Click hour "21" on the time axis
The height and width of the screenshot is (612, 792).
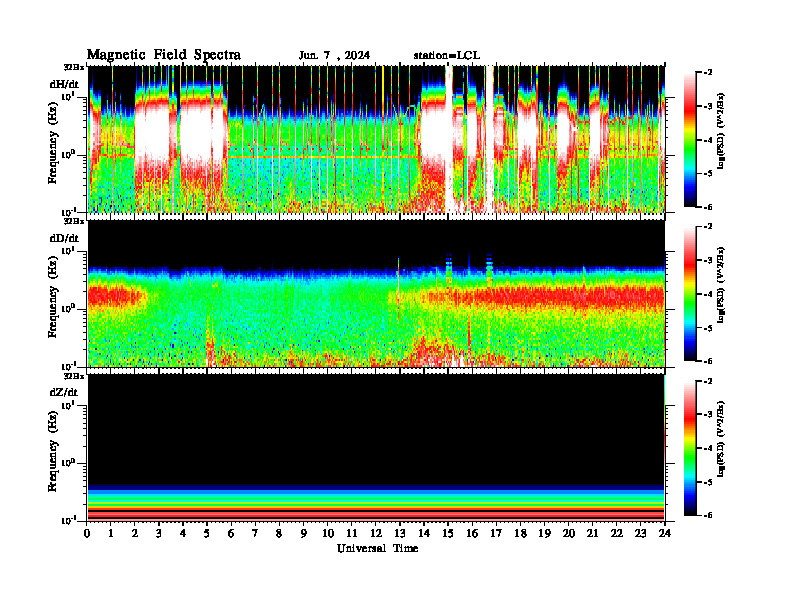(x=592, y=533)
